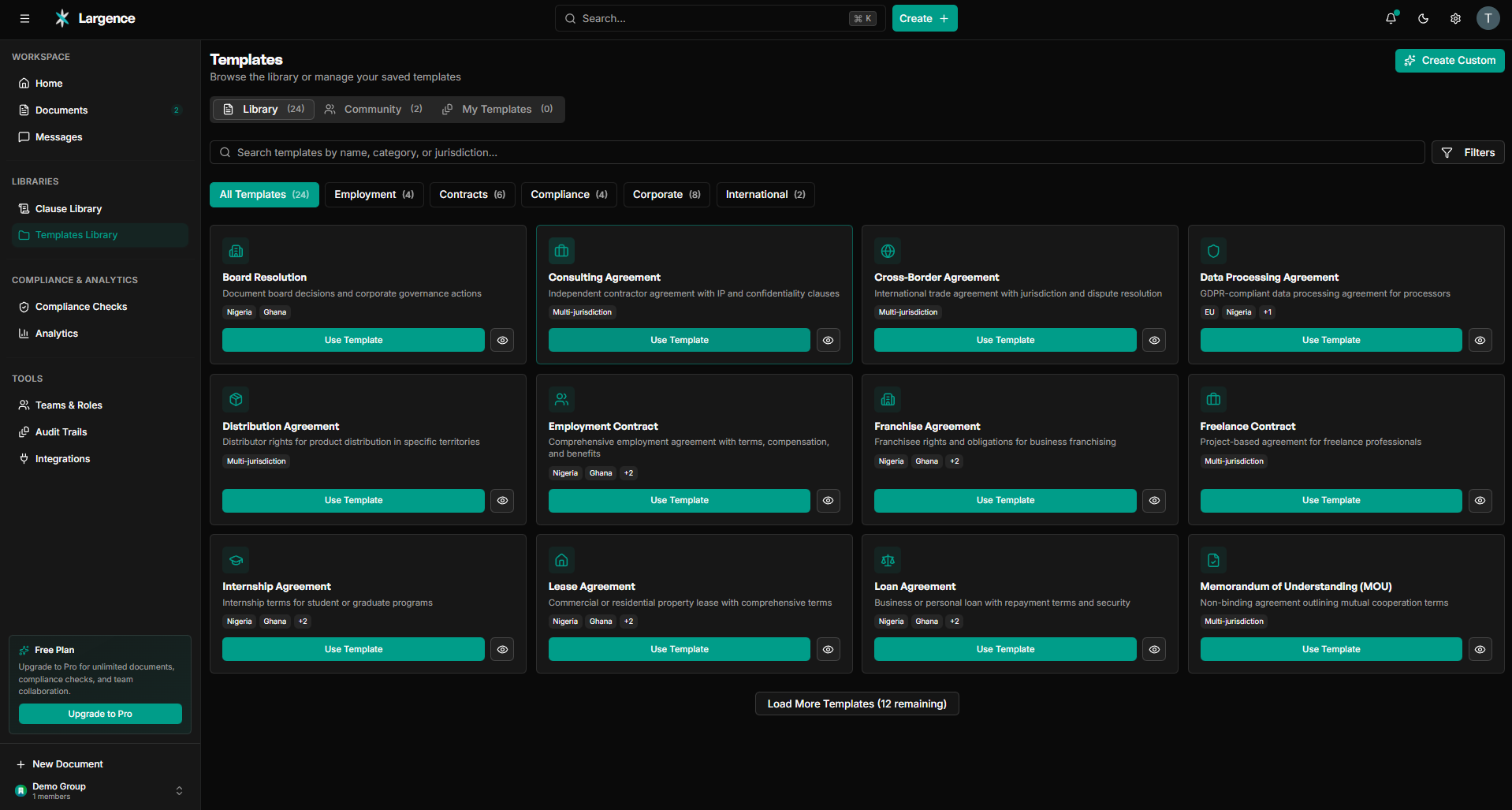
Task: Open Teams & Roles
Action: (100, 405)
